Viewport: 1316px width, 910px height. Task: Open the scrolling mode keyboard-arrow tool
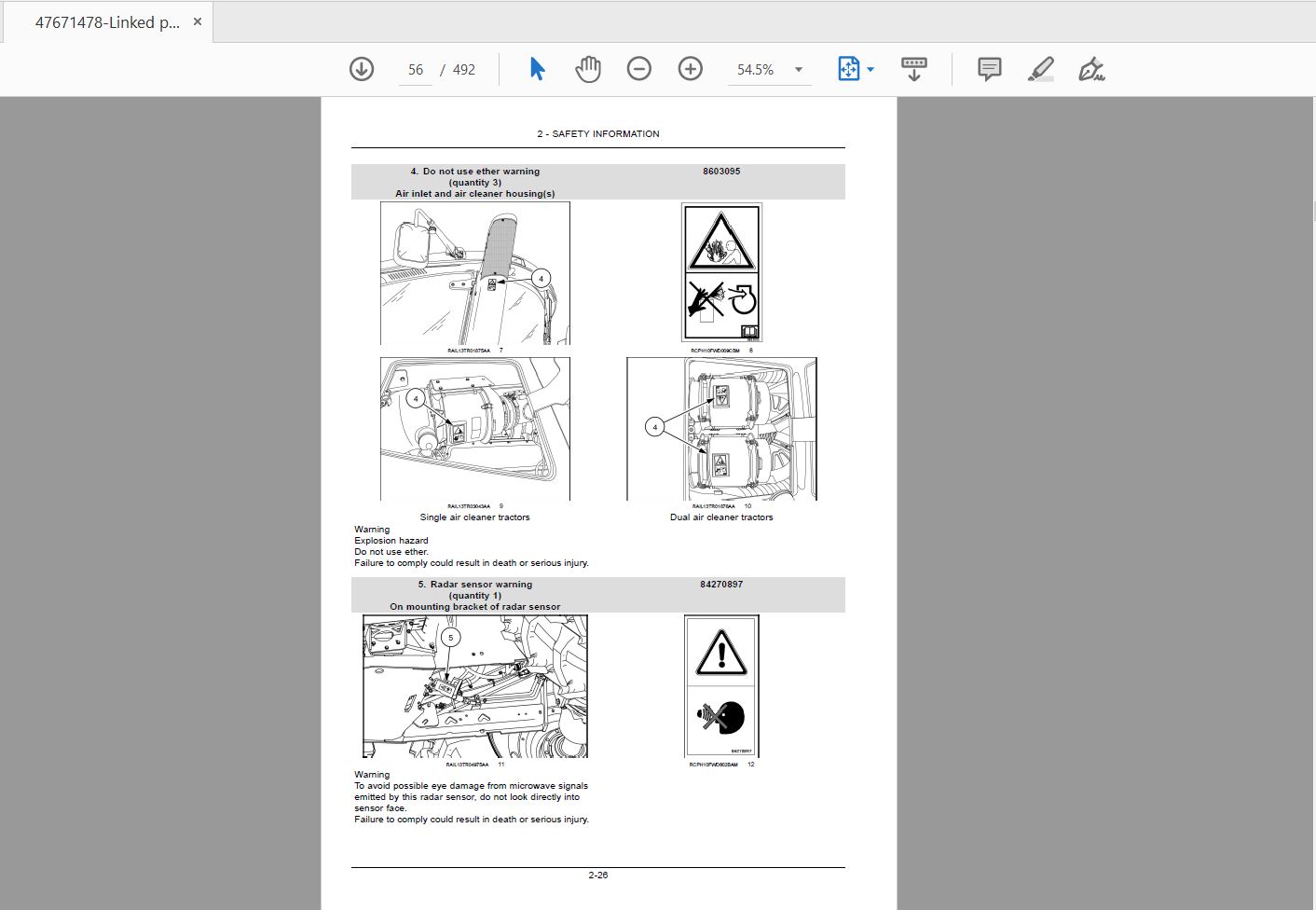pyautogui.click(x=914, y=69)
